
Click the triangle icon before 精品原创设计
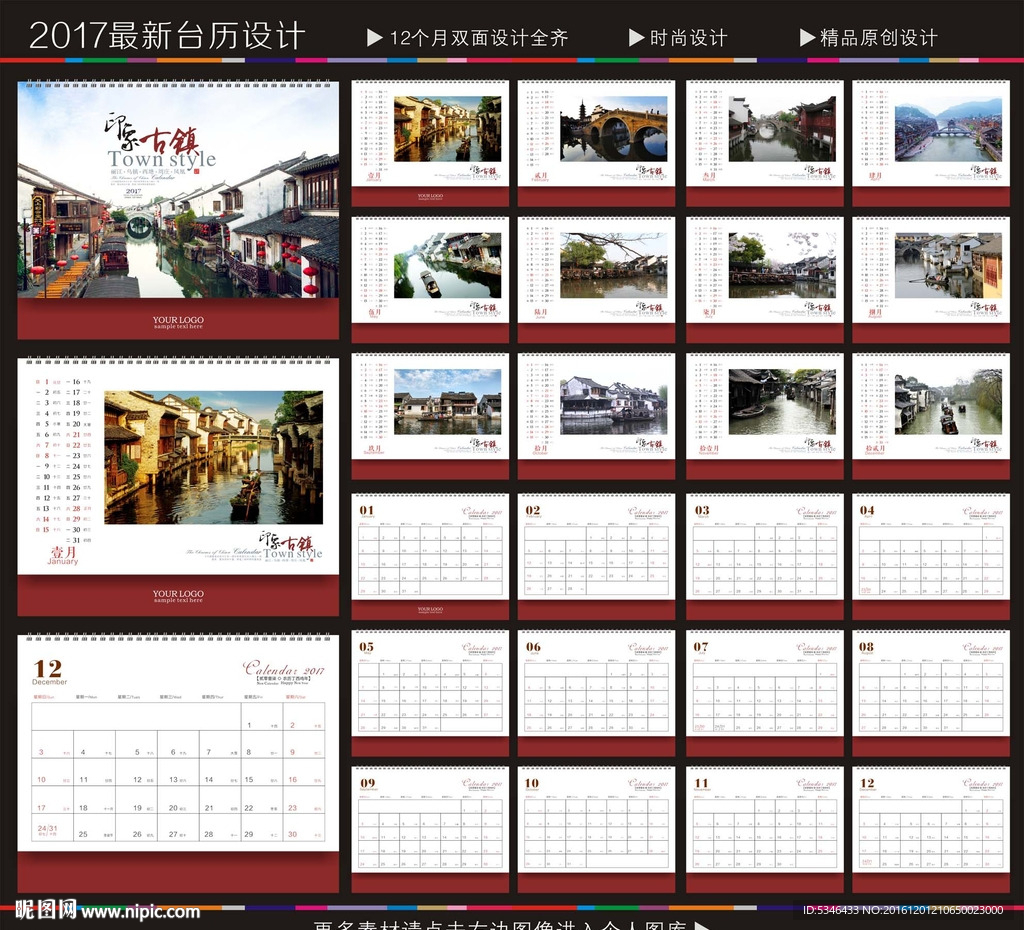click(x=807, y=38)
